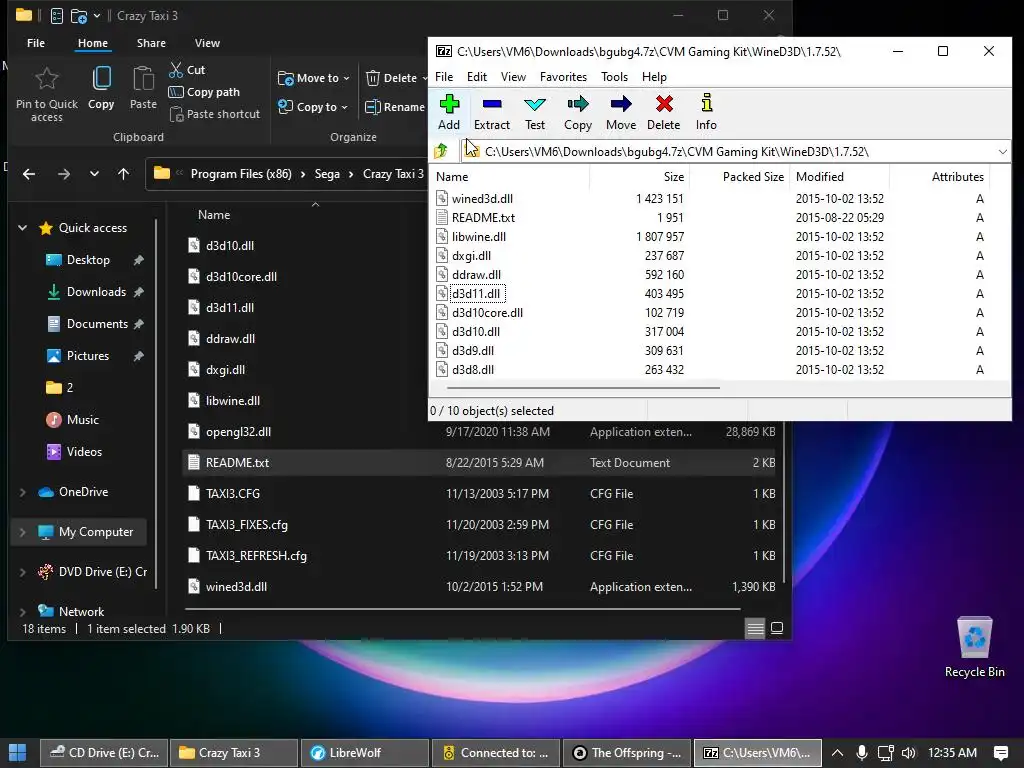Viewport: 1024px width, 768px height.
Task: Click Cut in Explorer clipboard group
Action: [187, 70]
